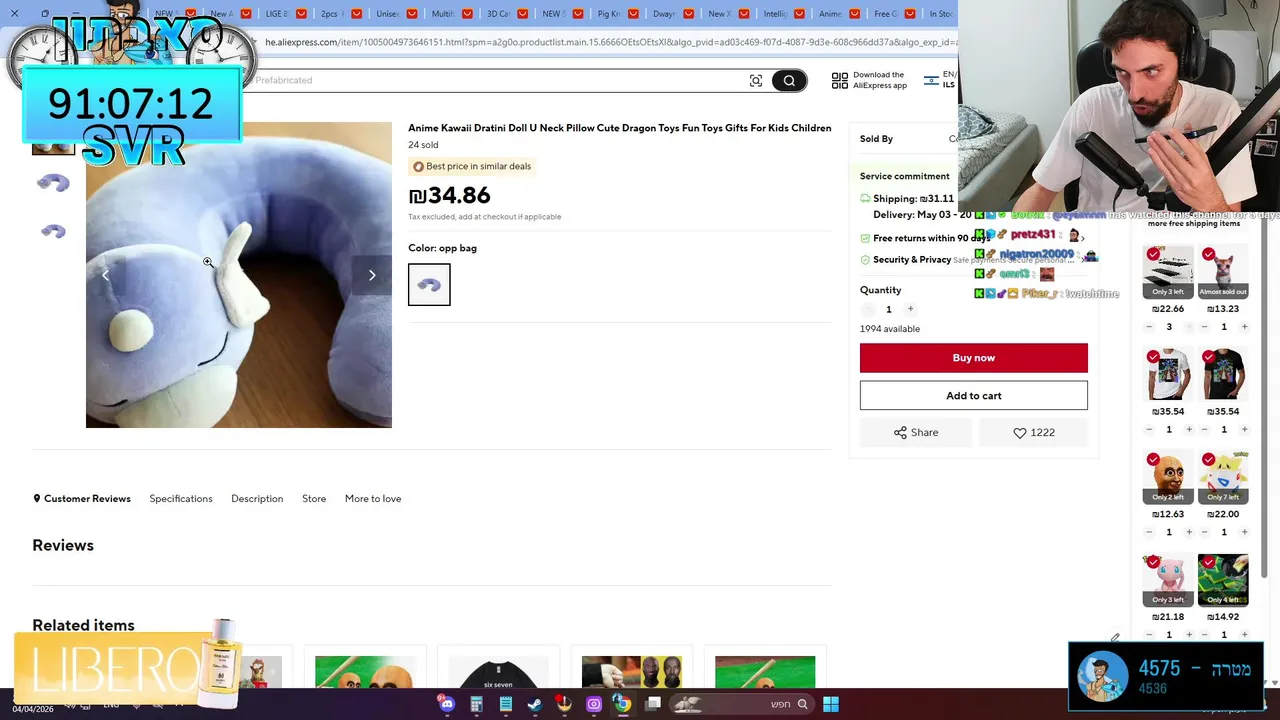1280x720 pixels.
Task: Decrease quantity of ₪22.66 item
Action: click(x=1149, y=327)
